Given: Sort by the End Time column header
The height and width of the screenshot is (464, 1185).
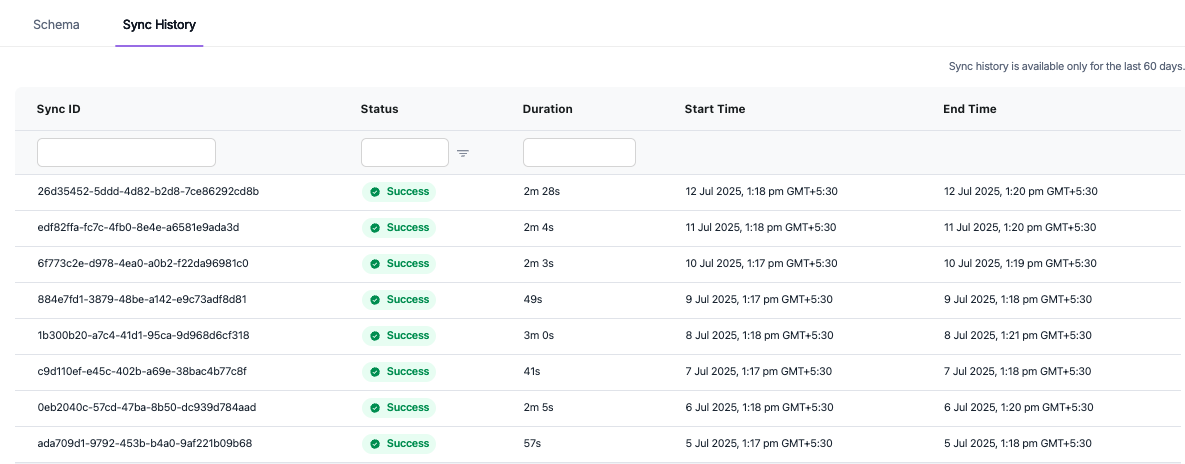Looking at the screenshot, I should pos(970,109).
